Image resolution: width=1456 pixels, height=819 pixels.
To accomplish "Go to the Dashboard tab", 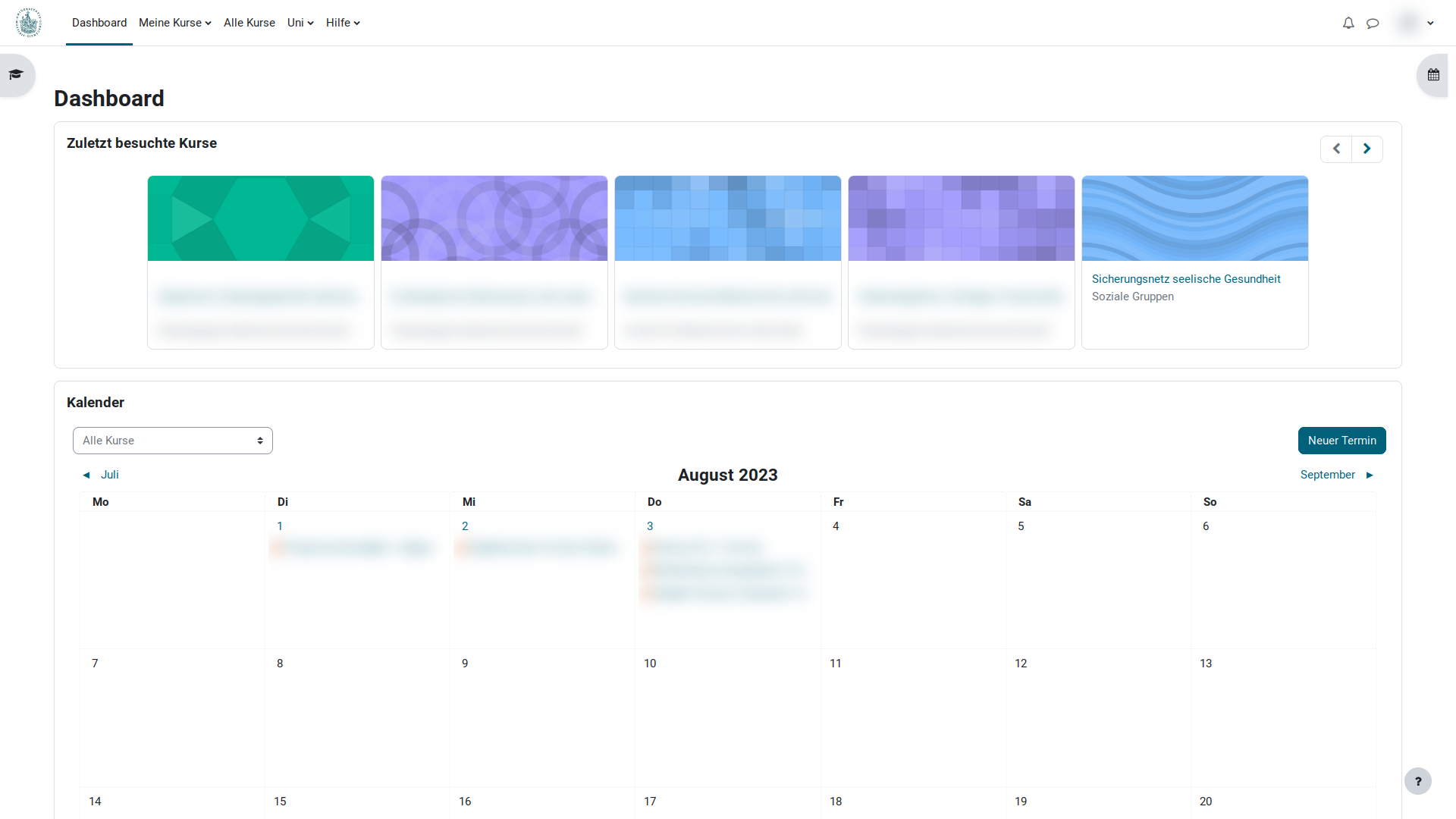I will [99, 23].
